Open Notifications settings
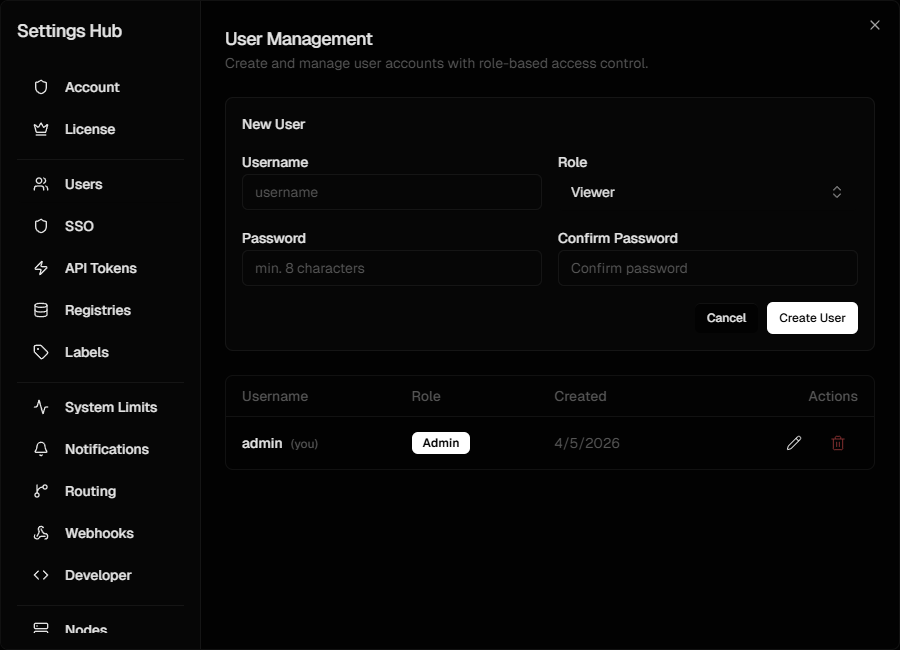900x650 pixels. click(100, 449)
